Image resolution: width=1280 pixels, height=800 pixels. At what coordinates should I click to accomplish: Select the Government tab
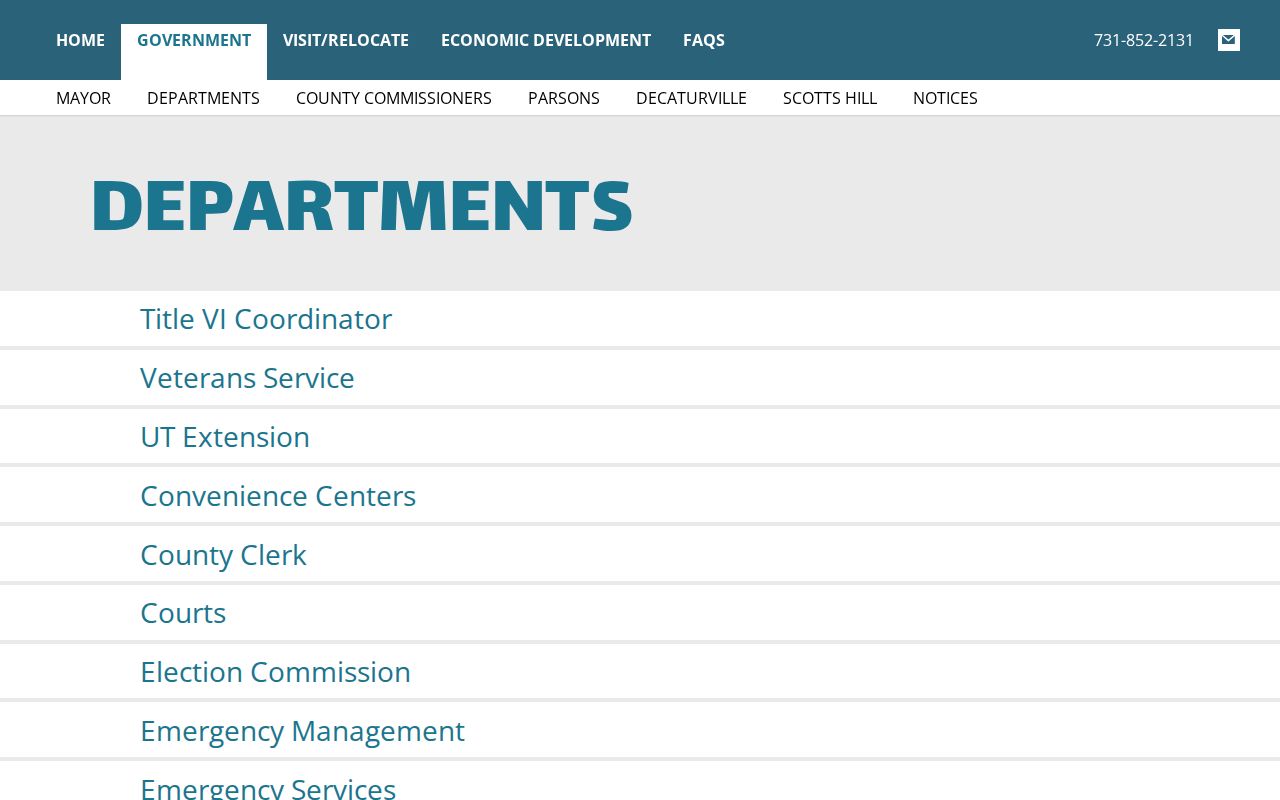[x=194, y=40]
